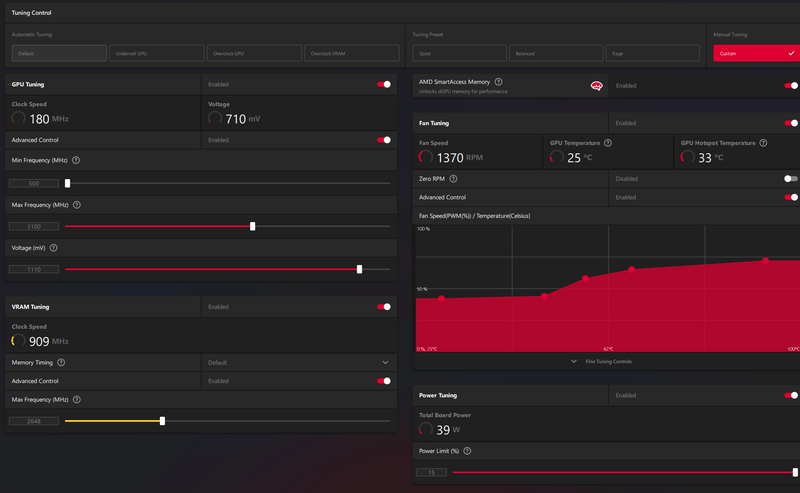This screenshot has height=493, width=800.
Task: Click the last fan curve point
Action: 765,261
